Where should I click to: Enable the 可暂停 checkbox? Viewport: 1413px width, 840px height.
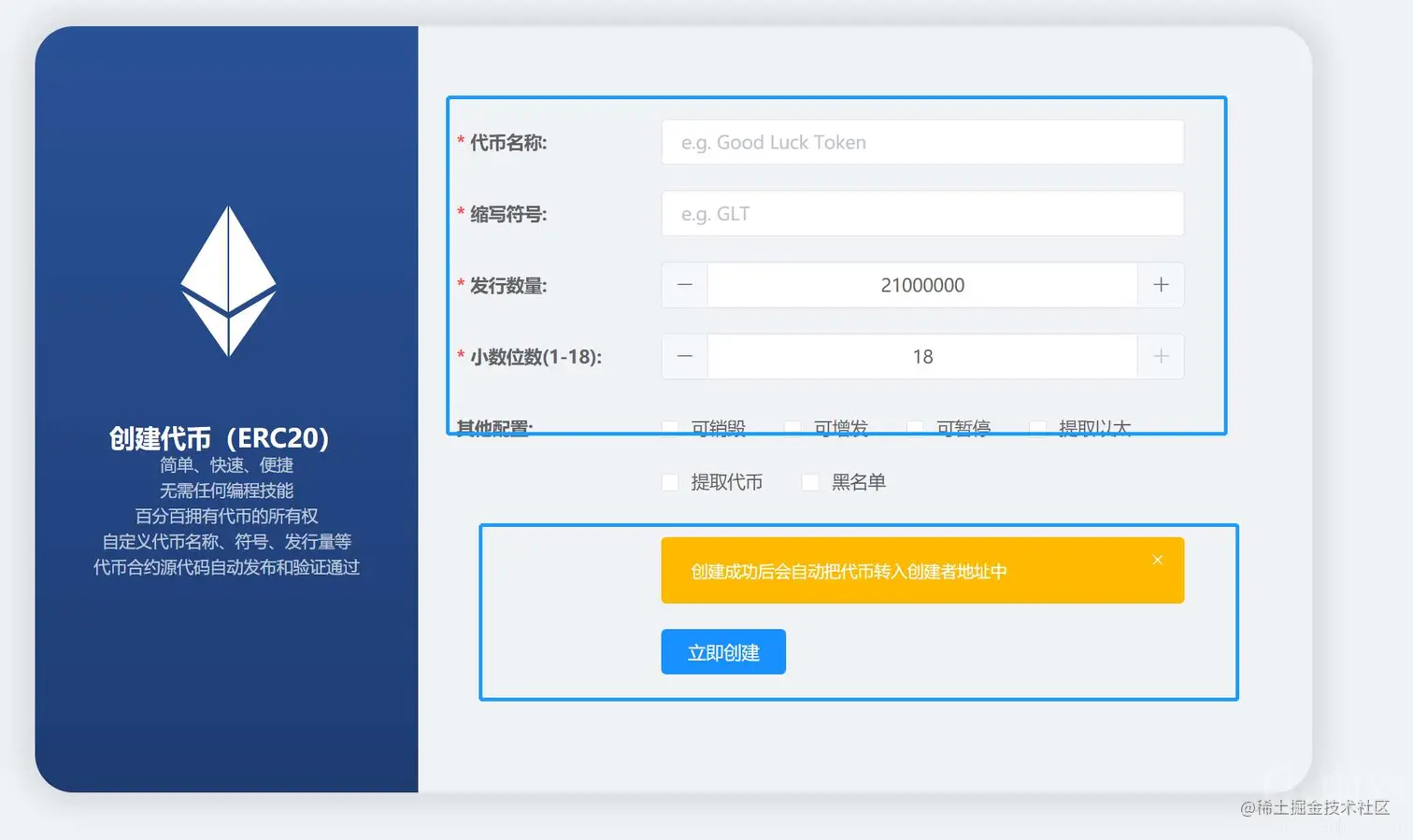pyautogui.click(x=915, y=427)
